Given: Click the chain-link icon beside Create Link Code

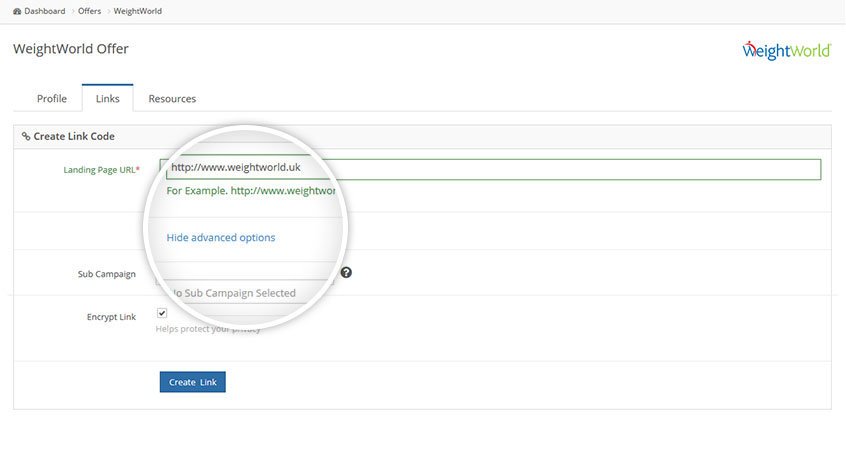Looking at the screenshot, I should (x=26, y=136).
